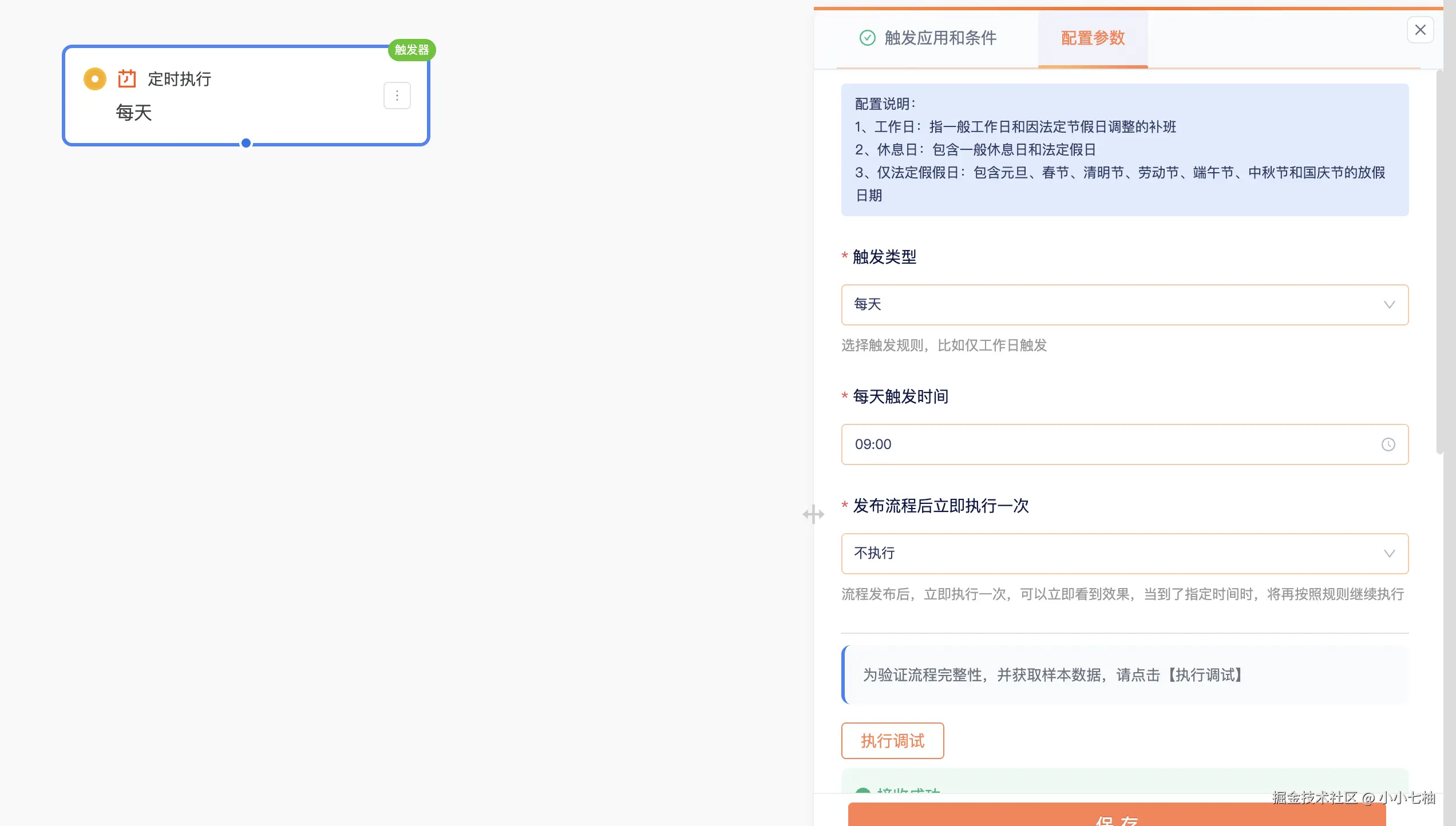Click the blue 配置说明 info box
Image resolution: width=1456 pixels, height=826 pixels.
click(1124, 150)
